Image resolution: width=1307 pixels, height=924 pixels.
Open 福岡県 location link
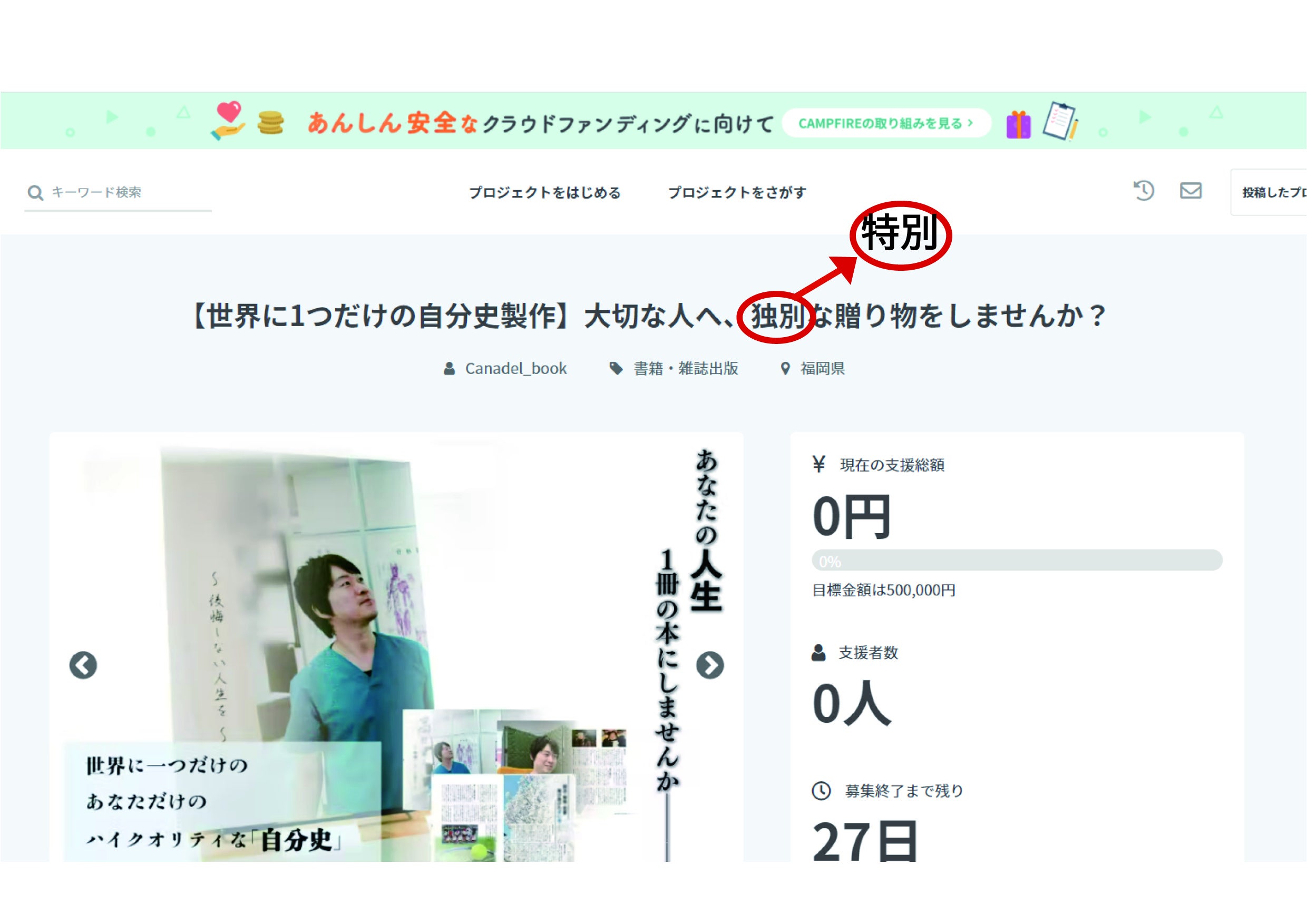tap(823, 369)
